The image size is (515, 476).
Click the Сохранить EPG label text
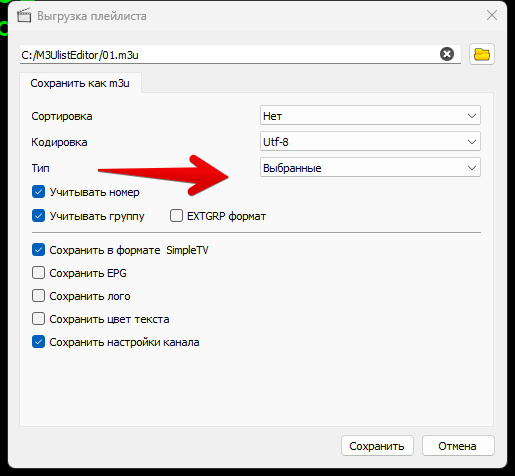[x=88, y=273]
